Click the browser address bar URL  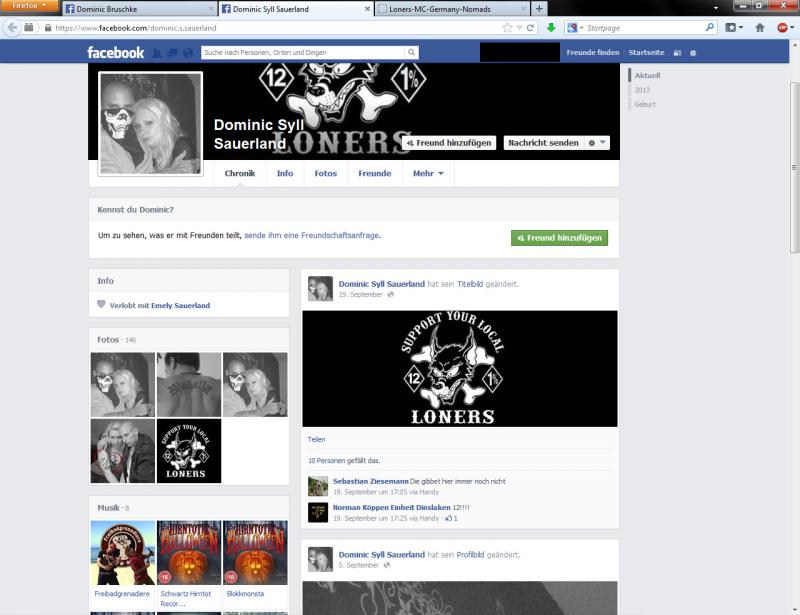pos(276,28)
